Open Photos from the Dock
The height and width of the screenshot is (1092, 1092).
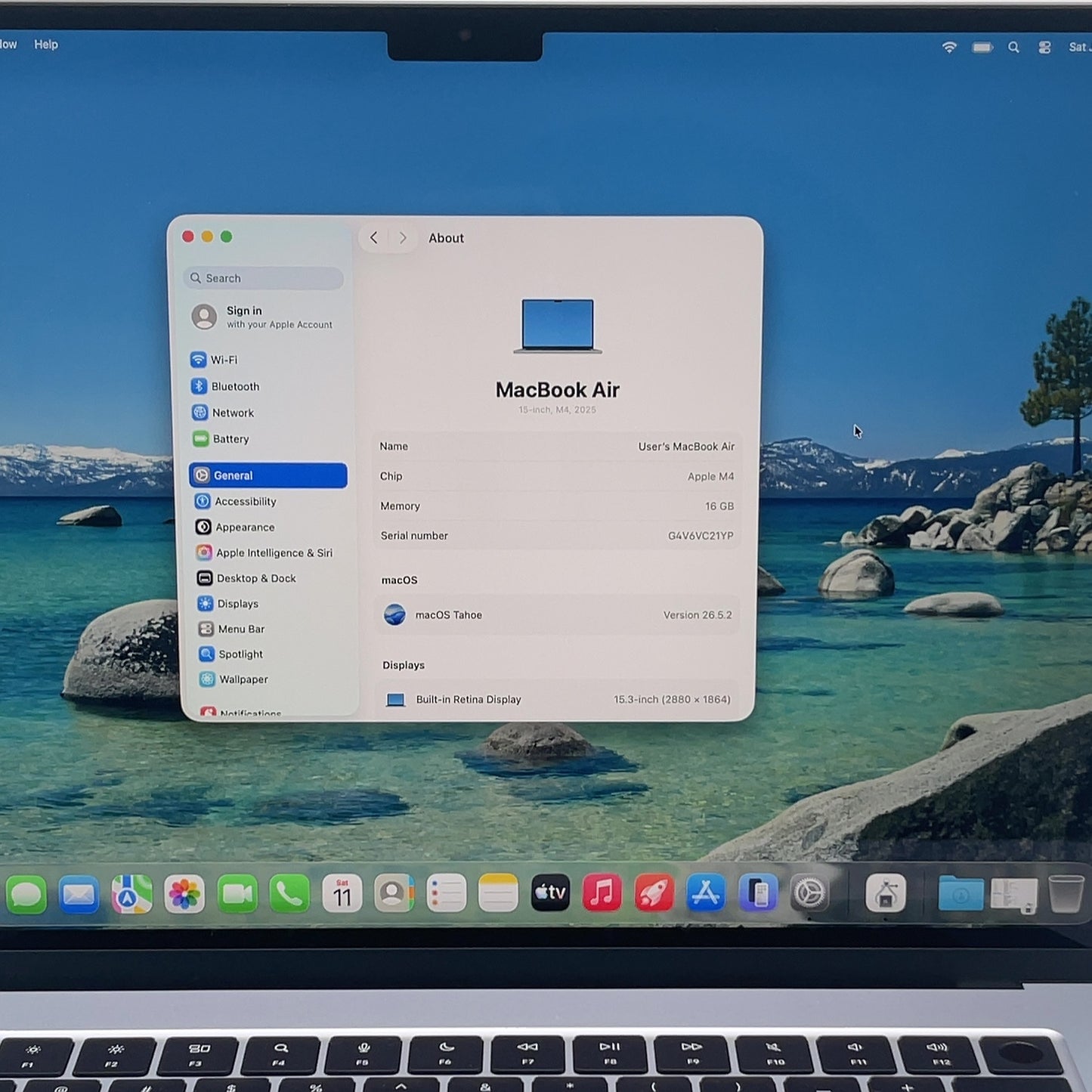tap(184, 895)
